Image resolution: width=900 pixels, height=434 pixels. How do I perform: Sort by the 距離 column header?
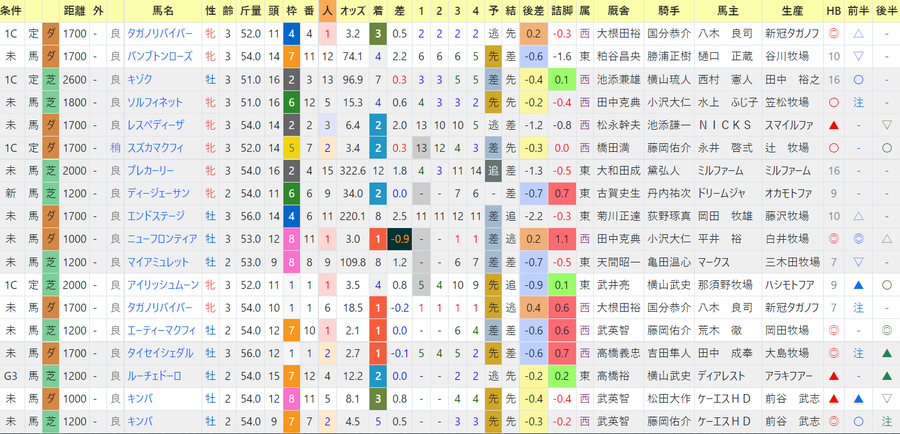(x=75, y=11)
